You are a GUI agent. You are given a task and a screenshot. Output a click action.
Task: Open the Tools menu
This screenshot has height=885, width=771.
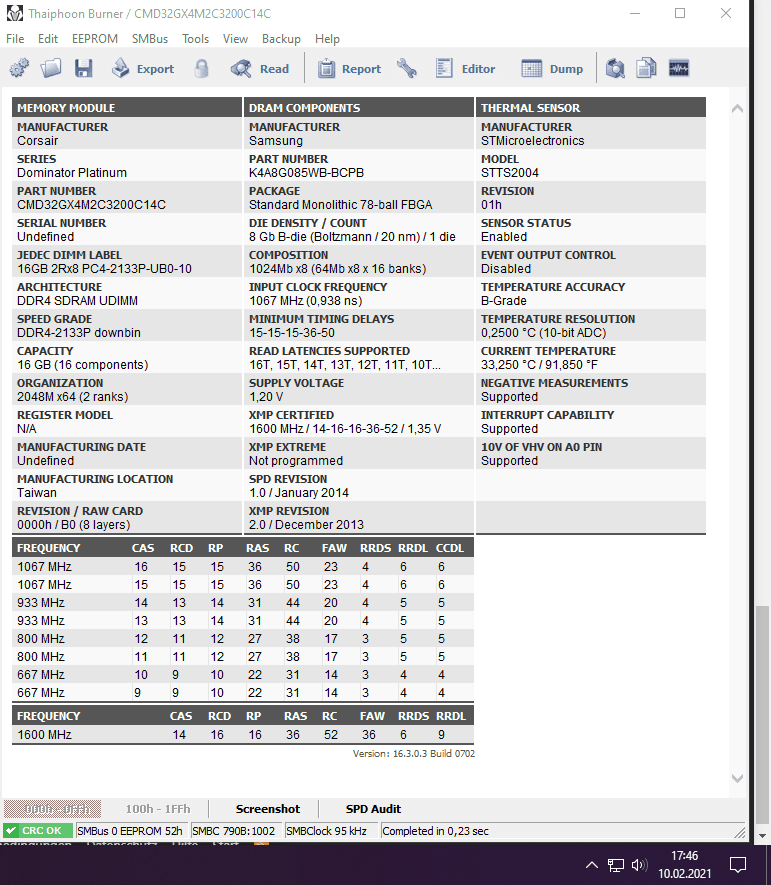point(195,39)
